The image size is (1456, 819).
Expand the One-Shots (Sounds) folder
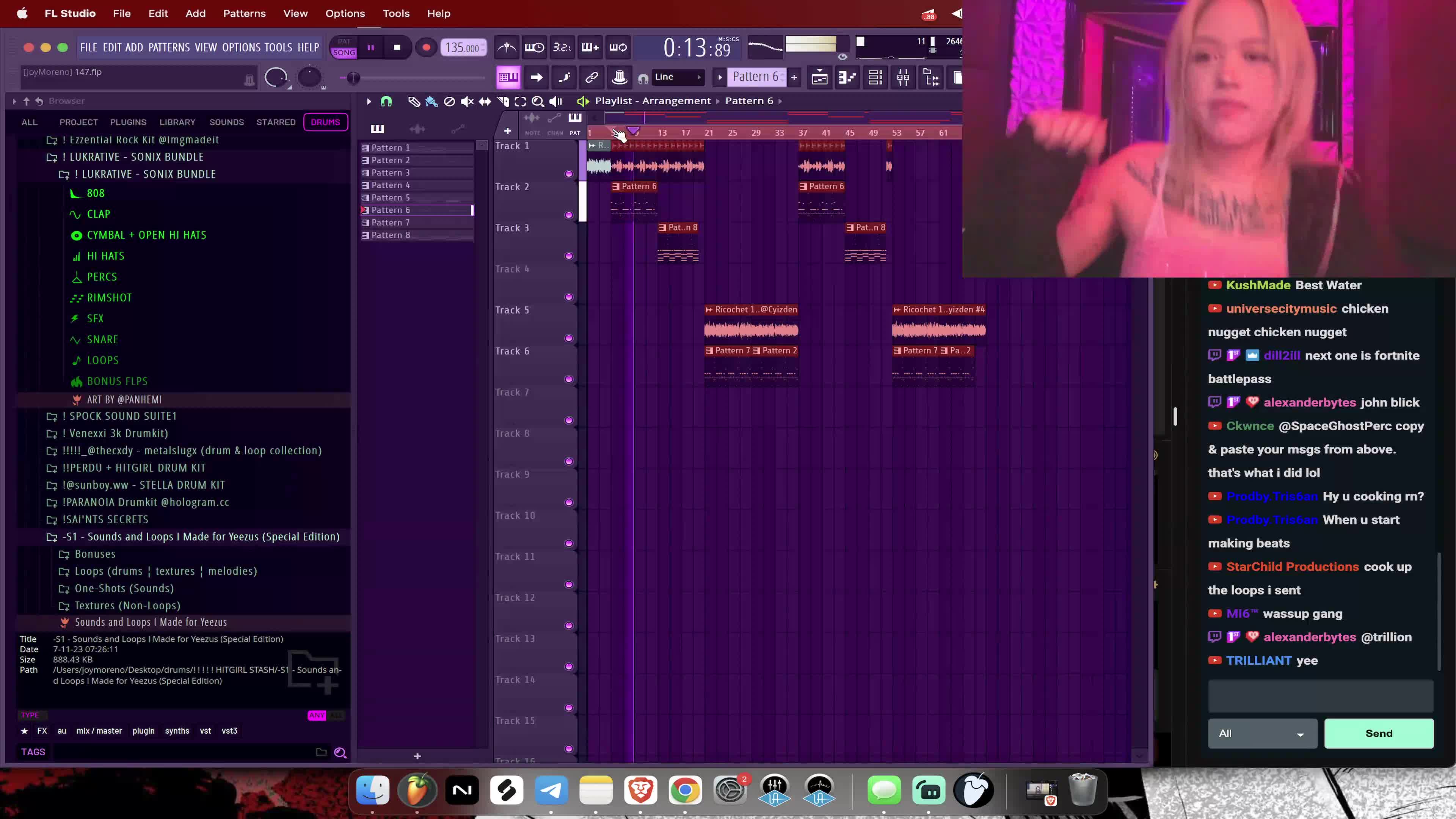124,588
